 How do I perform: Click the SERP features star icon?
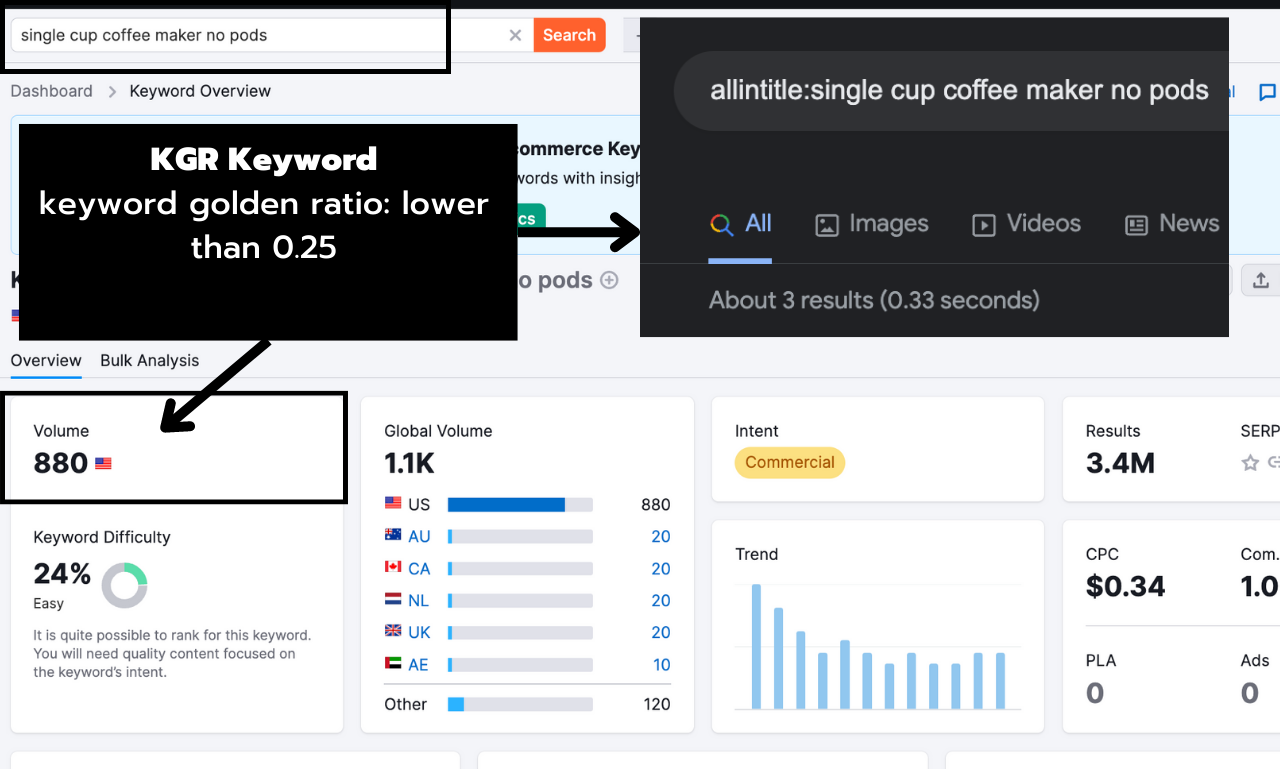pos(1249,463)
